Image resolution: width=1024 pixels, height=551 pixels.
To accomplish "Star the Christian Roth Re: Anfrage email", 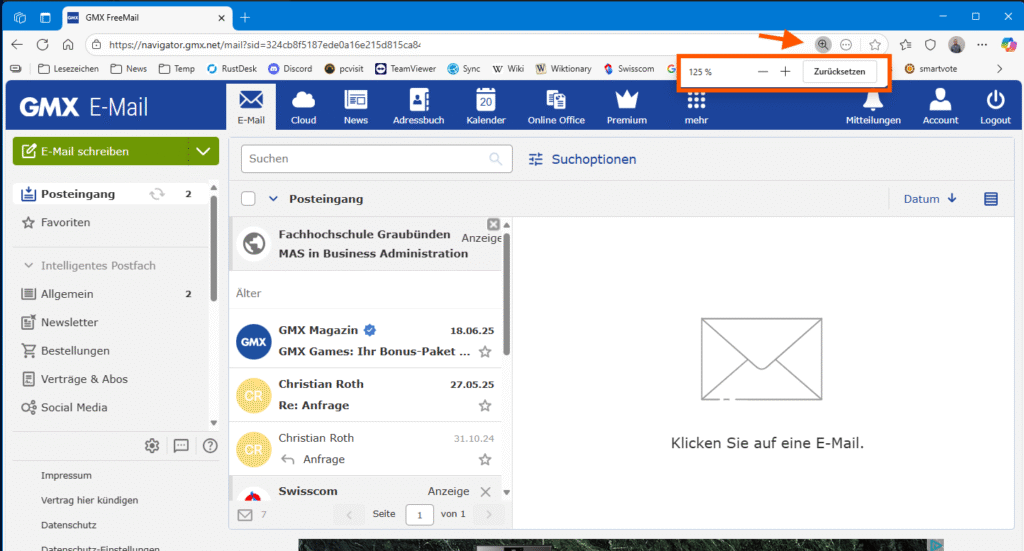I will click(485, 406).
